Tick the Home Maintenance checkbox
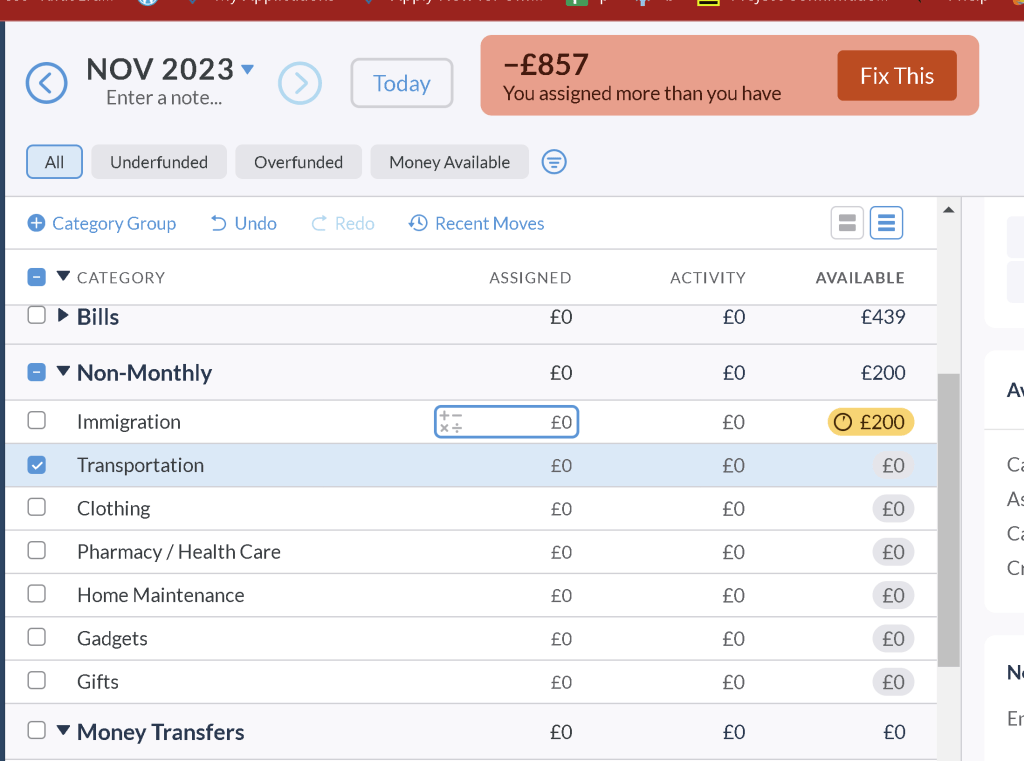Screen dimensions: 1024x761 point(37,594)
